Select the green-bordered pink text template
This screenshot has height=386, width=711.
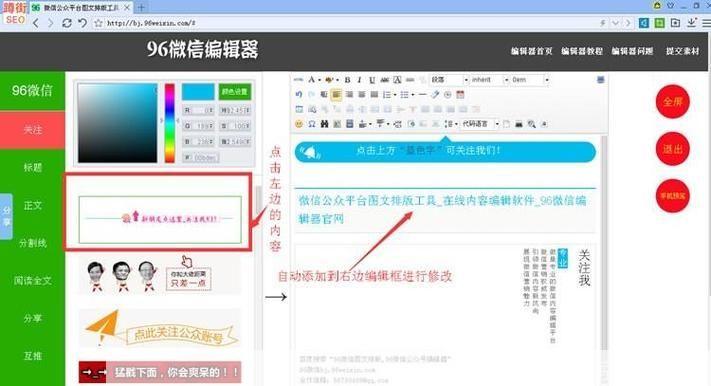(160, 219)
